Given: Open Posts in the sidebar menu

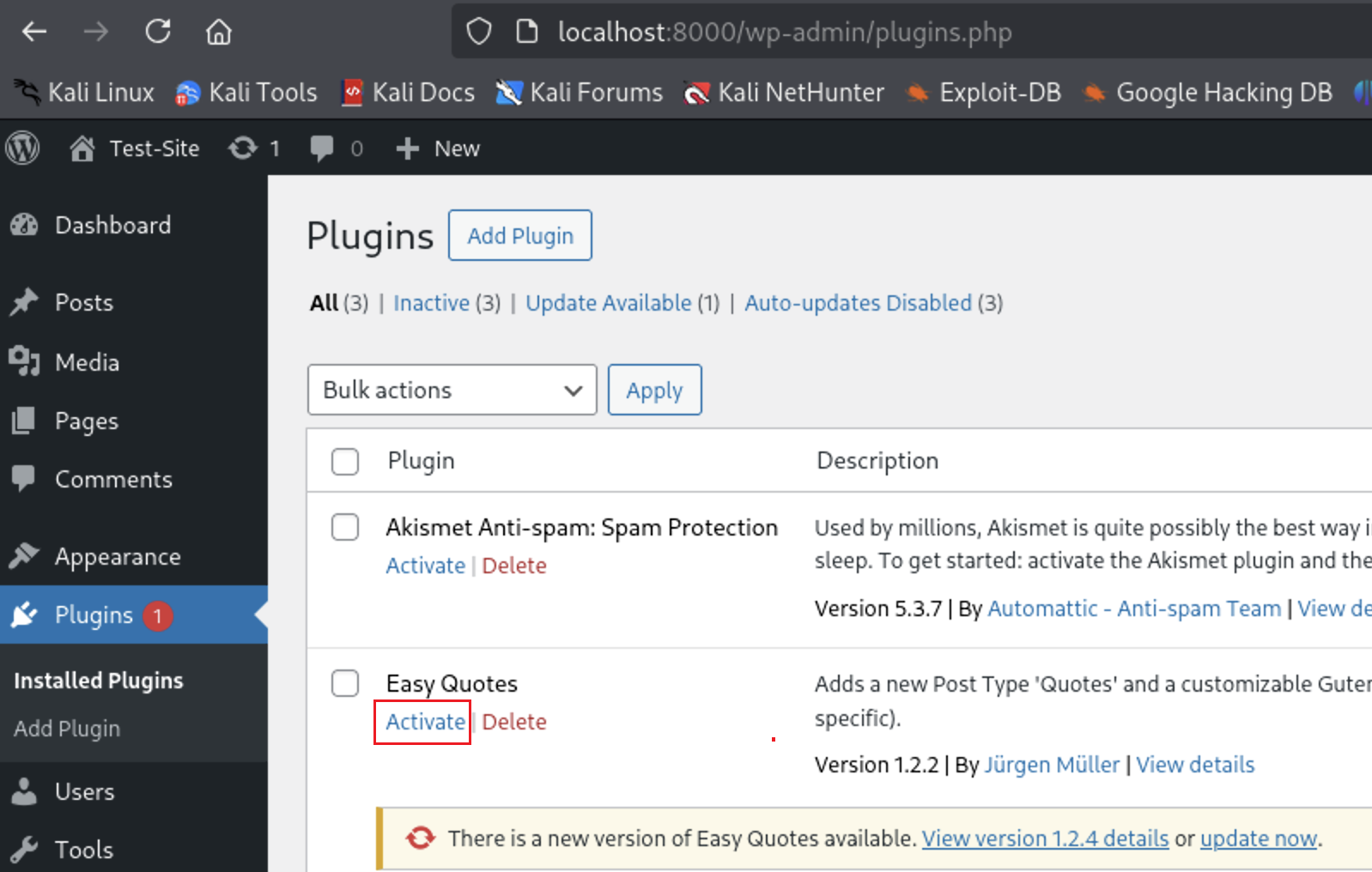Looking at the screenshot, I should pos(84,302).
